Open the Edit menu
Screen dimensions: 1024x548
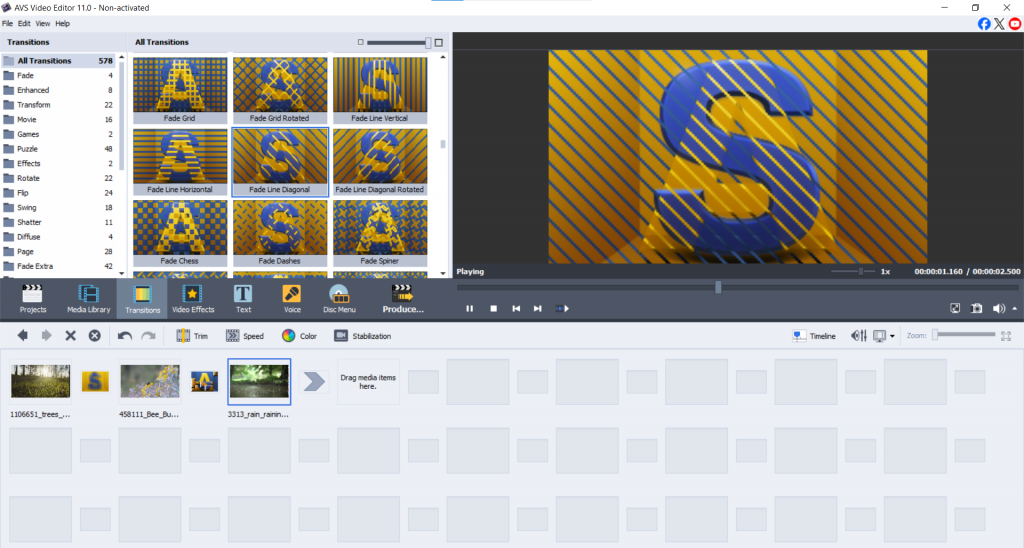(x=24, y=23)
